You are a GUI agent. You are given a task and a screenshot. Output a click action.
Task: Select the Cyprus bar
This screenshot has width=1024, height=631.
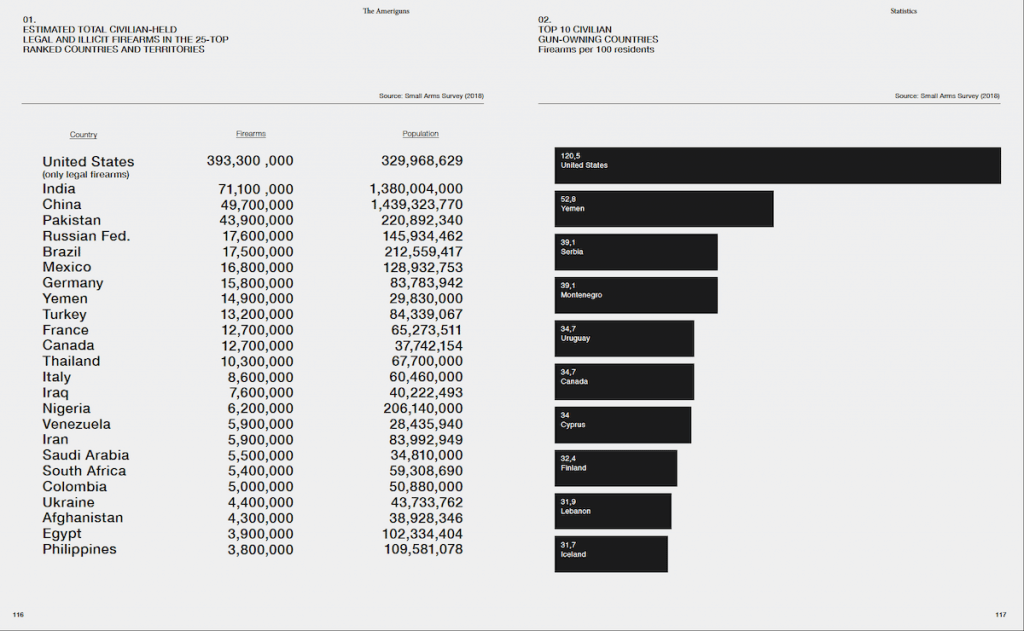(623, 425)
